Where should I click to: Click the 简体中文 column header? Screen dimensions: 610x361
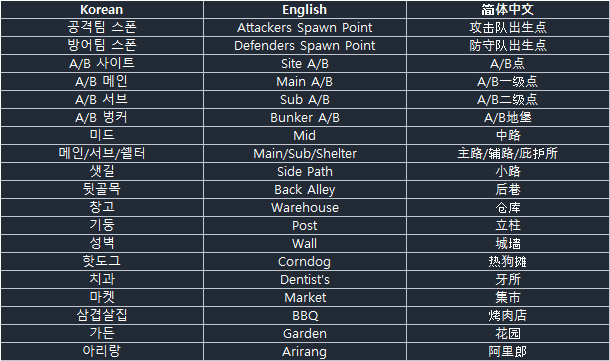[508, 9]
